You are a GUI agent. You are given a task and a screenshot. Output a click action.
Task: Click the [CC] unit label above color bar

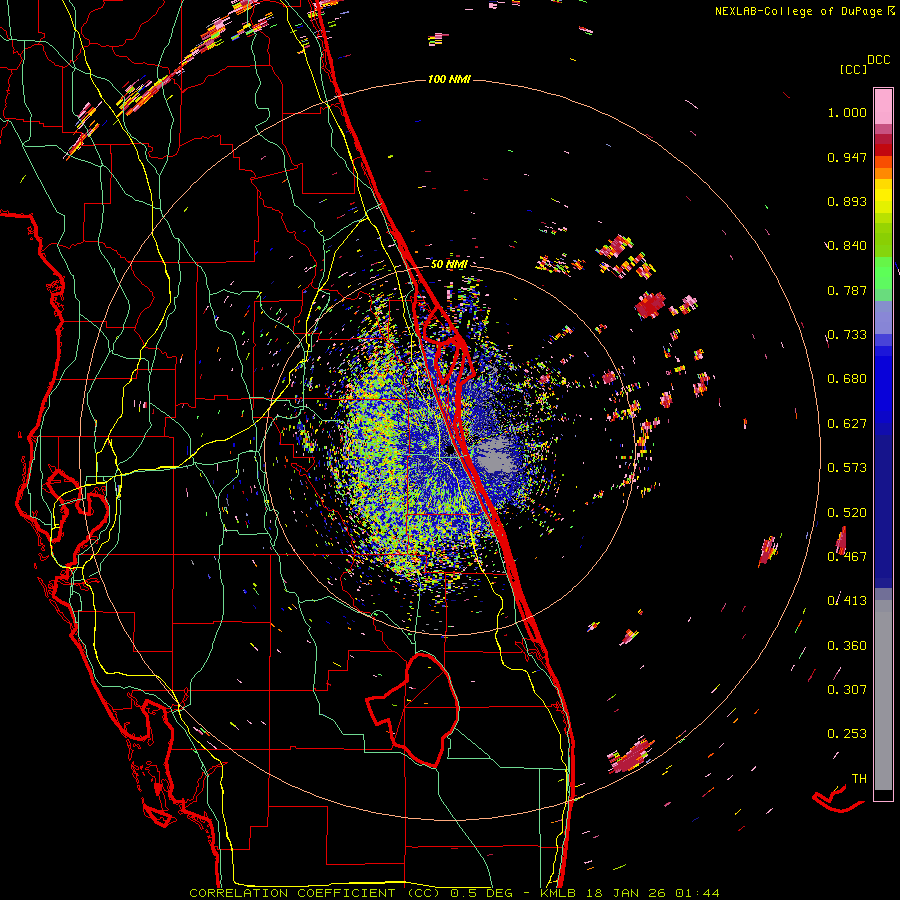click(854, 69)
